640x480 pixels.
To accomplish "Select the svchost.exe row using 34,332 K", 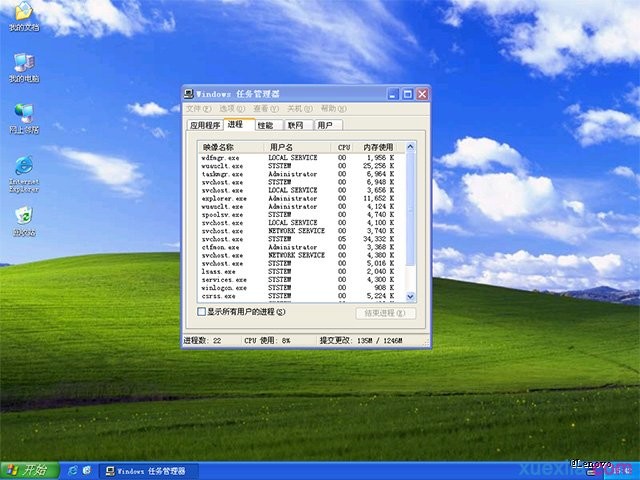I will (x=301, y=239).
